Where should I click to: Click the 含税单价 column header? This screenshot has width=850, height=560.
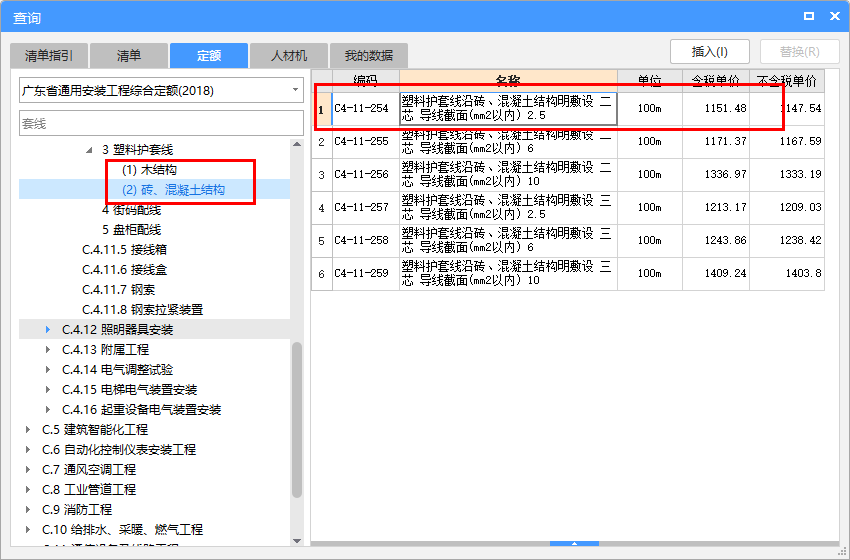click(716, 80)
